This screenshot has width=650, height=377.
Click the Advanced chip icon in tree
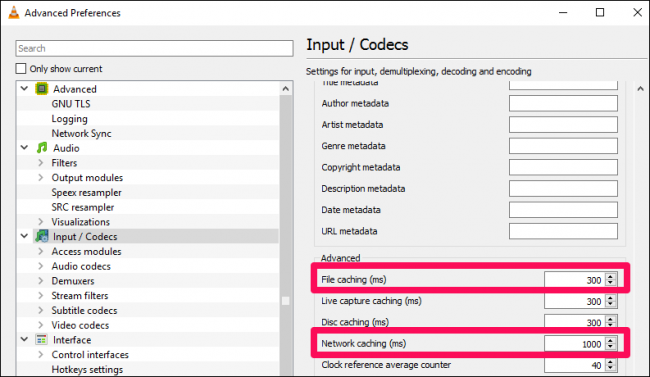coord(41,89)
